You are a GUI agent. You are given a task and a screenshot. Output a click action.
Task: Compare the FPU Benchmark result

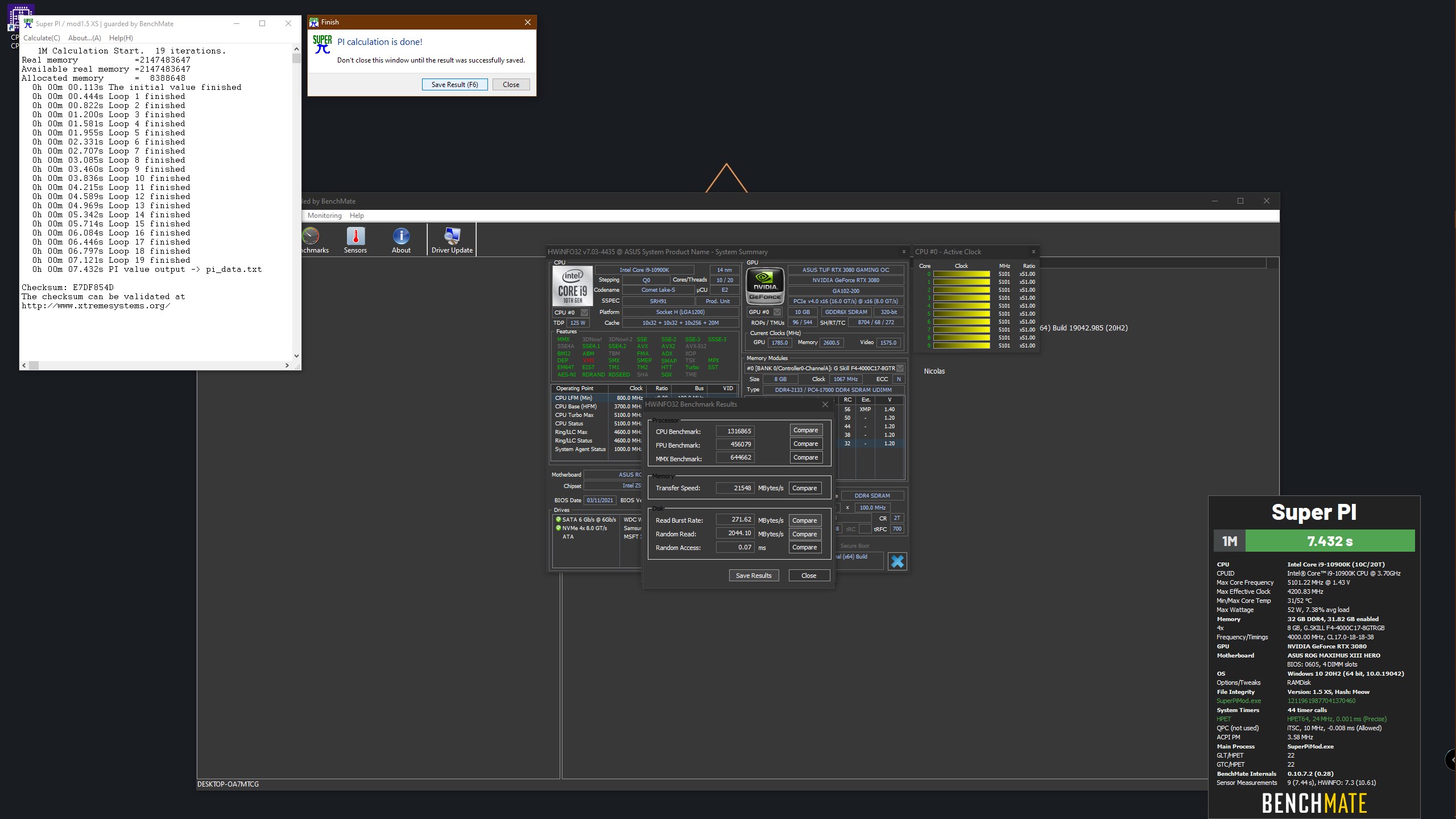tap(805, 444)
